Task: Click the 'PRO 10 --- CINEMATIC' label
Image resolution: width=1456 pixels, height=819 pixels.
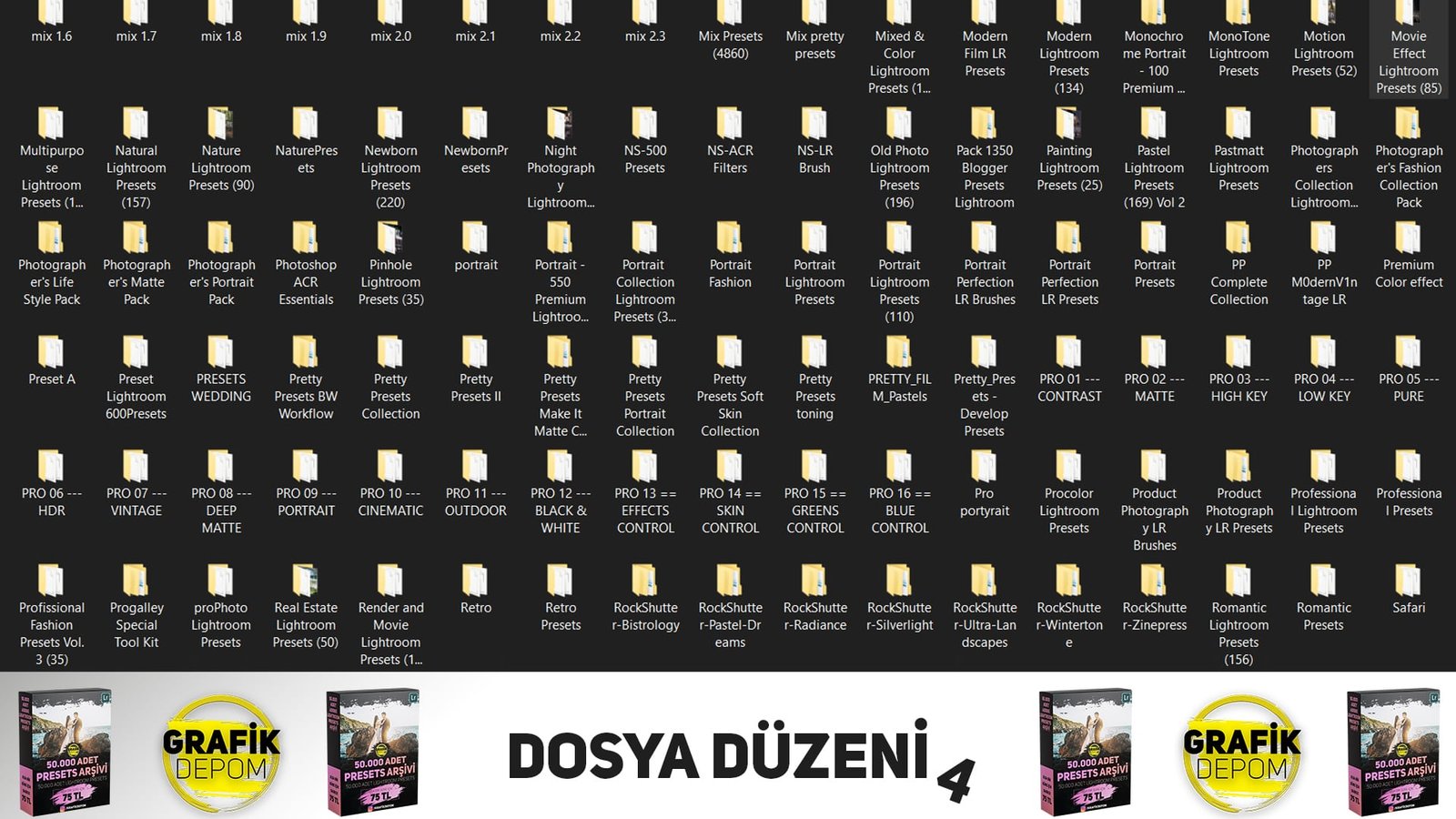Action: (x=390, y=501)
